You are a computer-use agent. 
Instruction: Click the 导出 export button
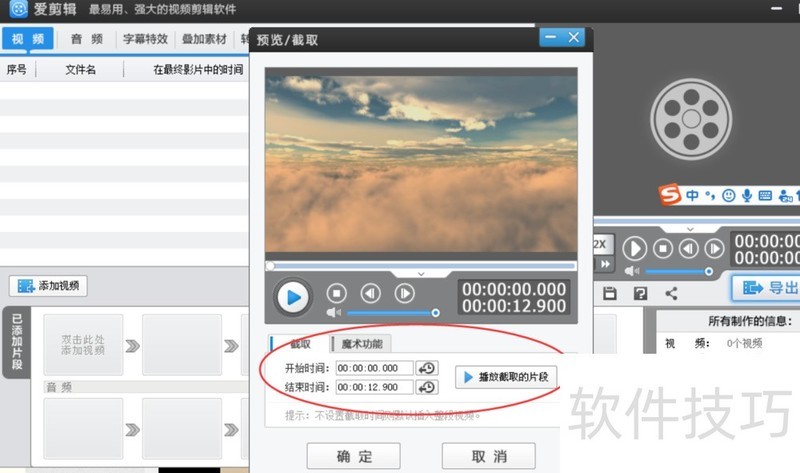tap(768, 288)
